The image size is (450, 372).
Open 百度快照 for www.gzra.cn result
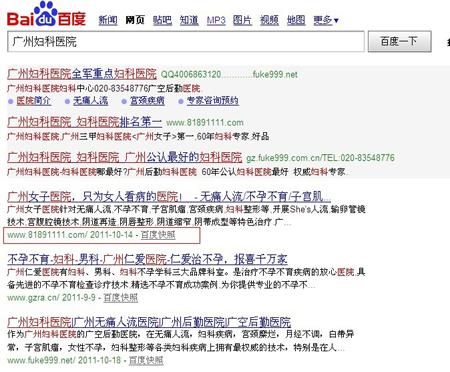121,297
